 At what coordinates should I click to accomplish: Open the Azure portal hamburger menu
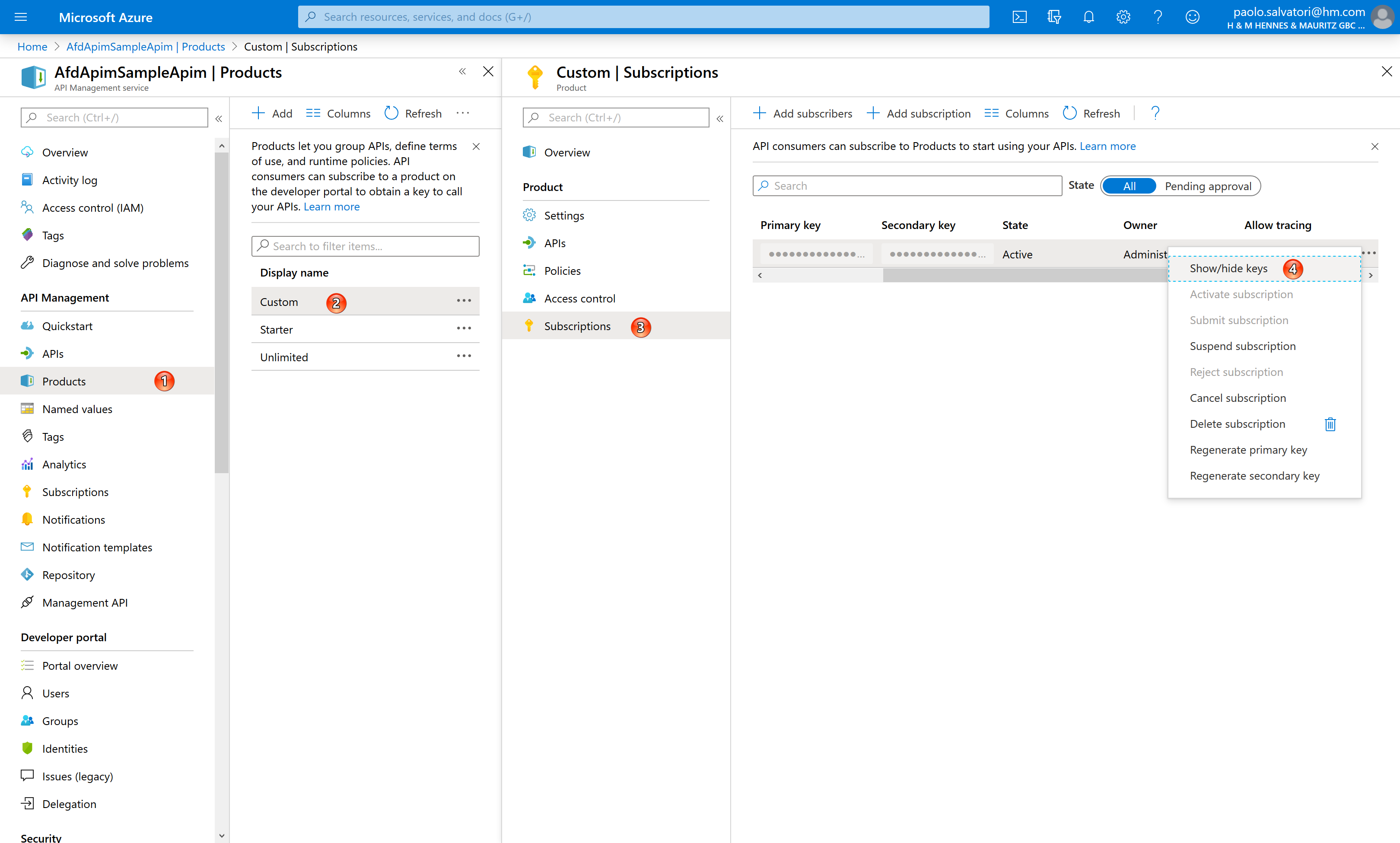click(20, 17)
